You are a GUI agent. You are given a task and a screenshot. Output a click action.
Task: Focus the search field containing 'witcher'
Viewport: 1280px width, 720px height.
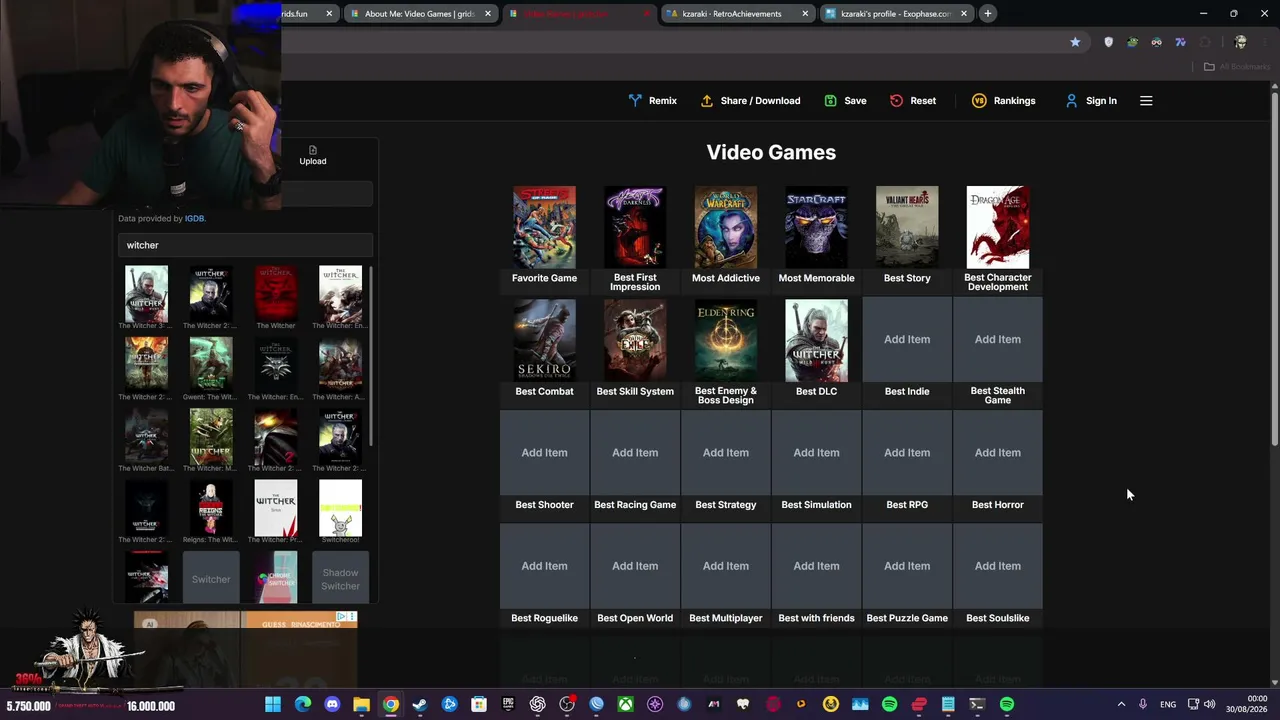pyautogui.click(x=245, y=245)
